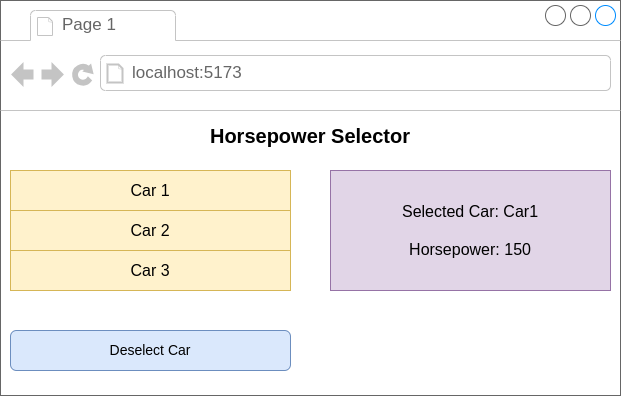Reload the page with refresh icon
The width and height of the screenshot is (621, 396).
pos(83,74)
